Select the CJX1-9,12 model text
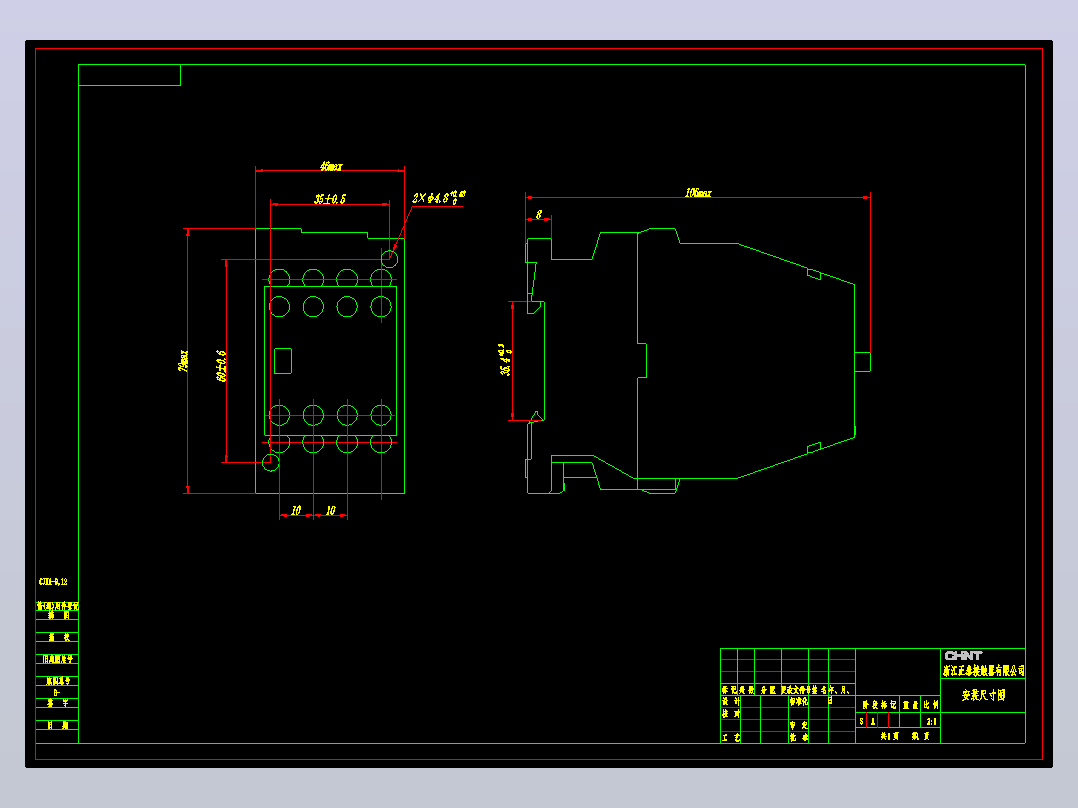This screenshot has width=1078, height=808. [53, 582]
